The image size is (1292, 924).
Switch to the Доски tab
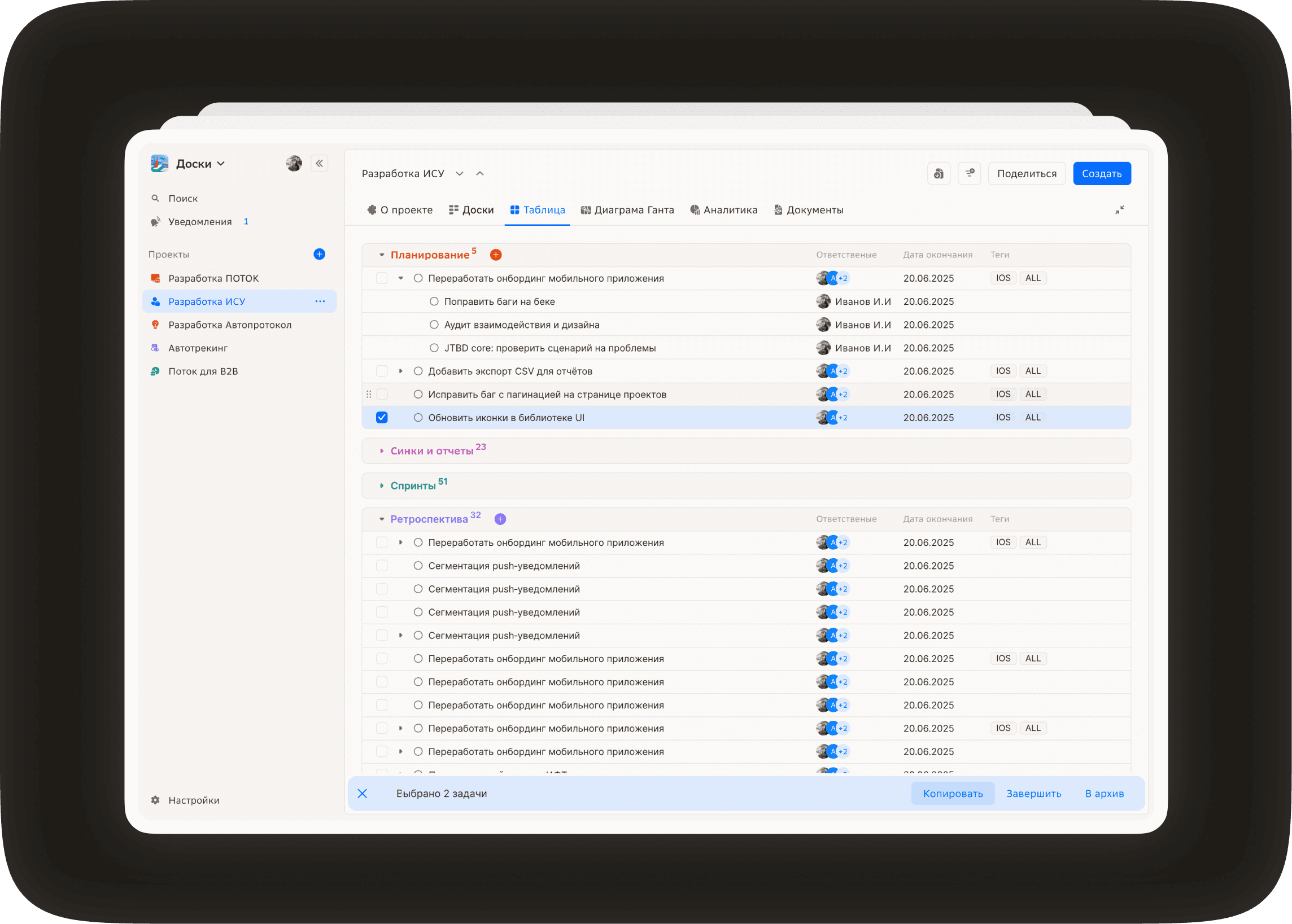coord(472,209)
